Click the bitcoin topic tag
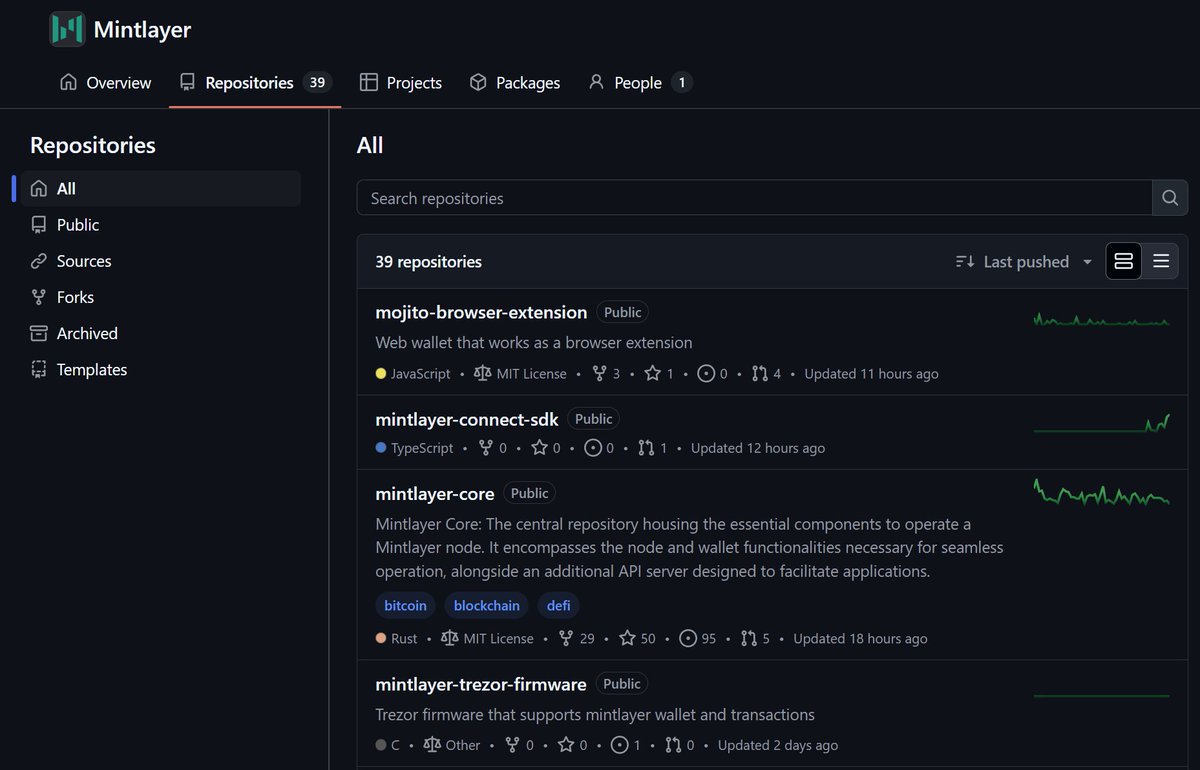Viewport: 1200px width, 770px height. (405, 605)
